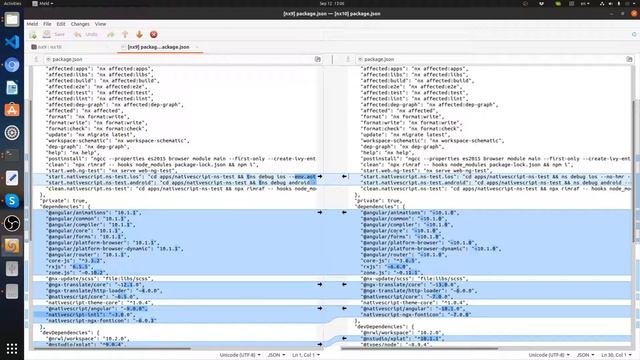Open Skype from dock
This screenshot has width=640, height=360.
(x=12, y=200)
